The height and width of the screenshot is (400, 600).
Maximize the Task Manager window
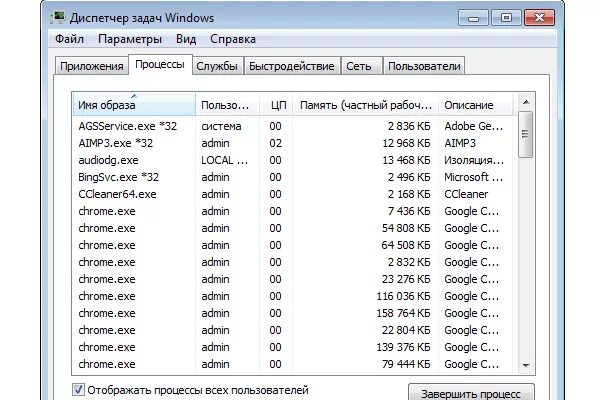pyautogui.click(x=506, y=18)
